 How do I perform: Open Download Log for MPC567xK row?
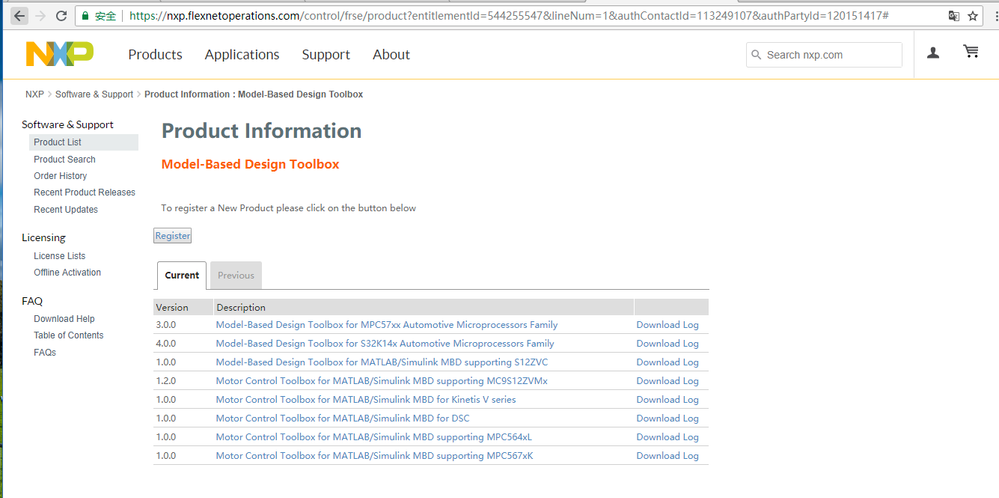[x=668, y=456]
